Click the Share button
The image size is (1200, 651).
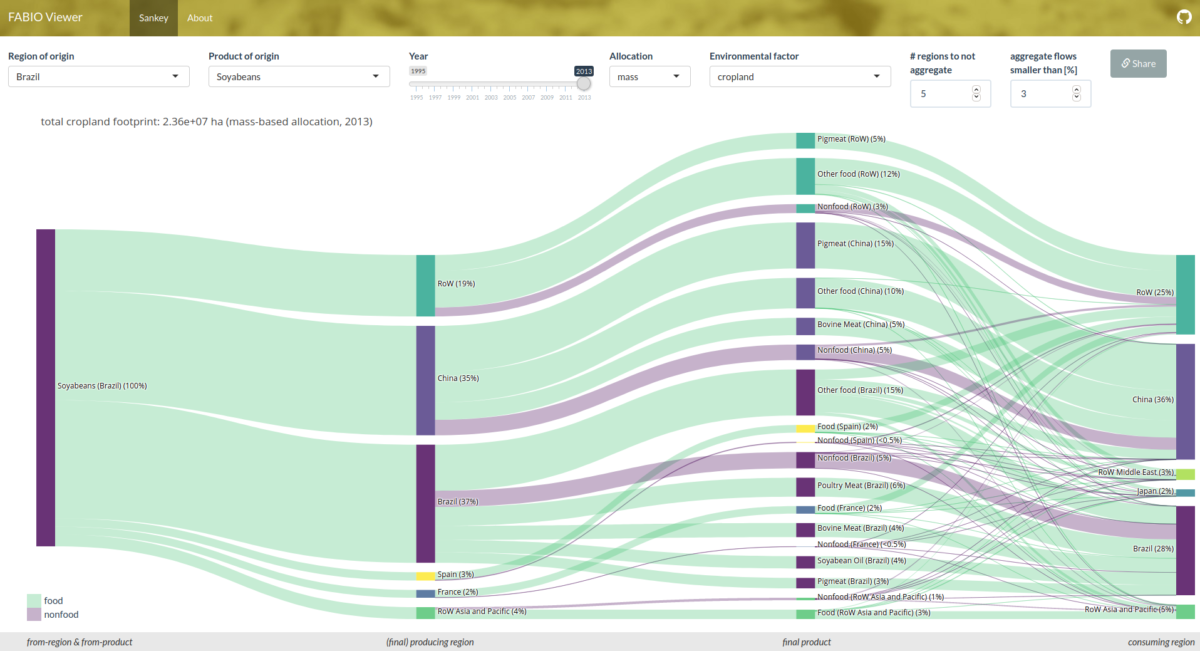[1138, 63]
